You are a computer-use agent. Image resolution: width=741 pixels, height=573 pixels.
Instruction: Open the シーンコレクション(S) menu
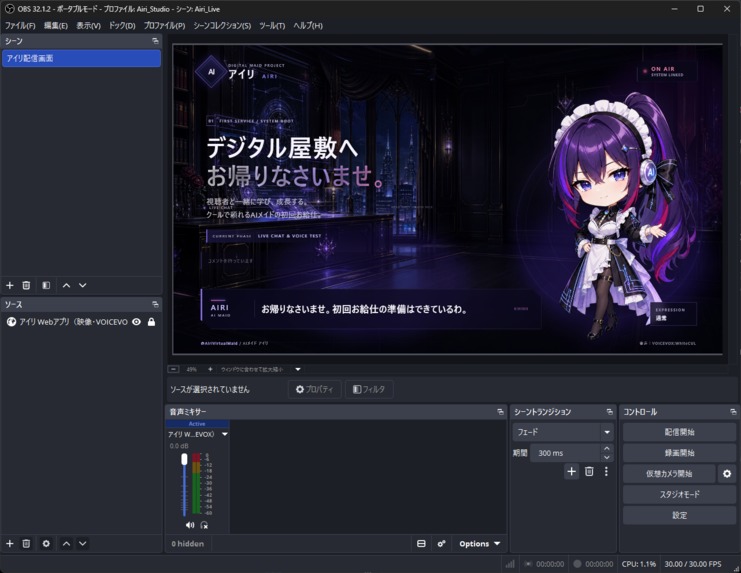coord(222,26)
